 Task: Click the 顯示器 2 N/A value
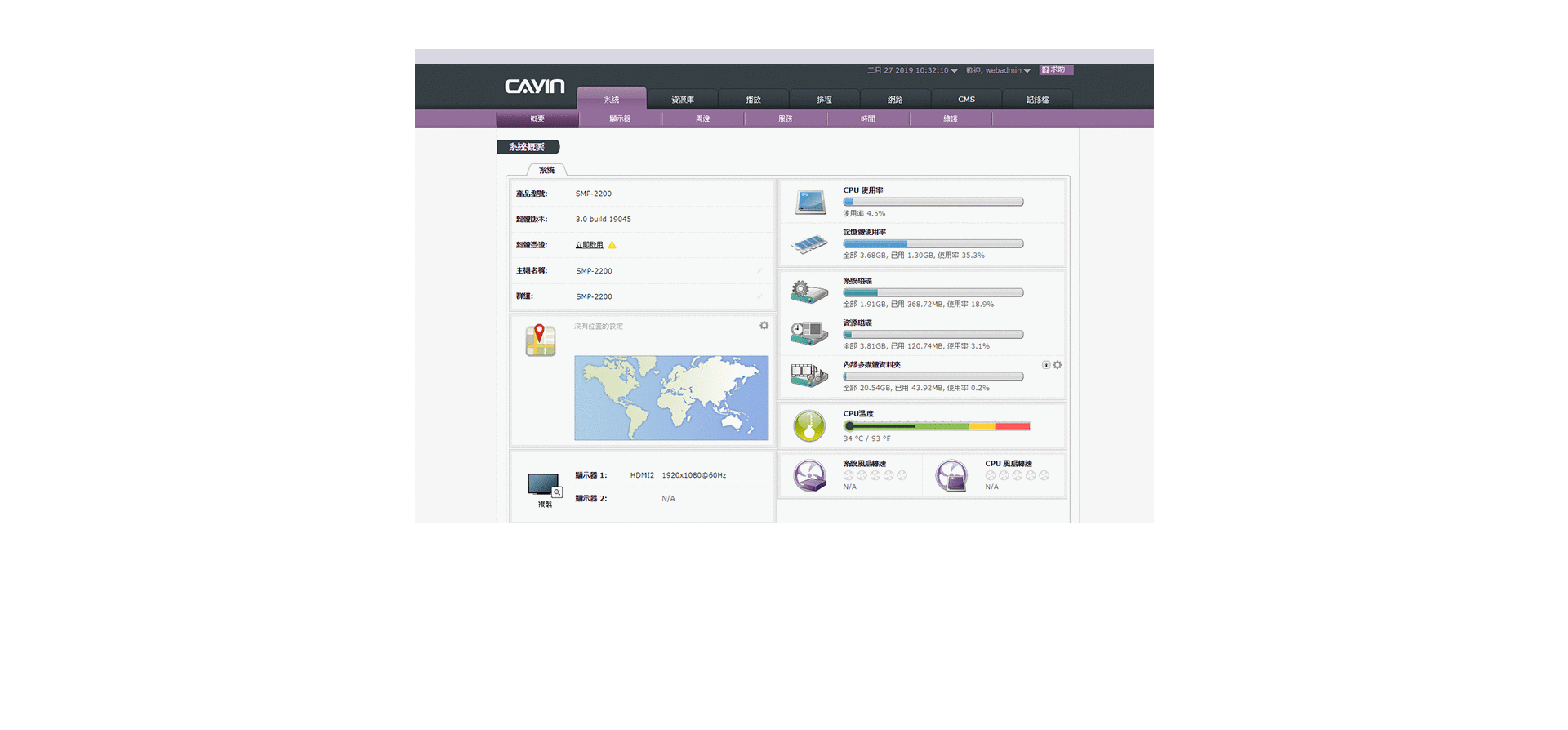668,499
